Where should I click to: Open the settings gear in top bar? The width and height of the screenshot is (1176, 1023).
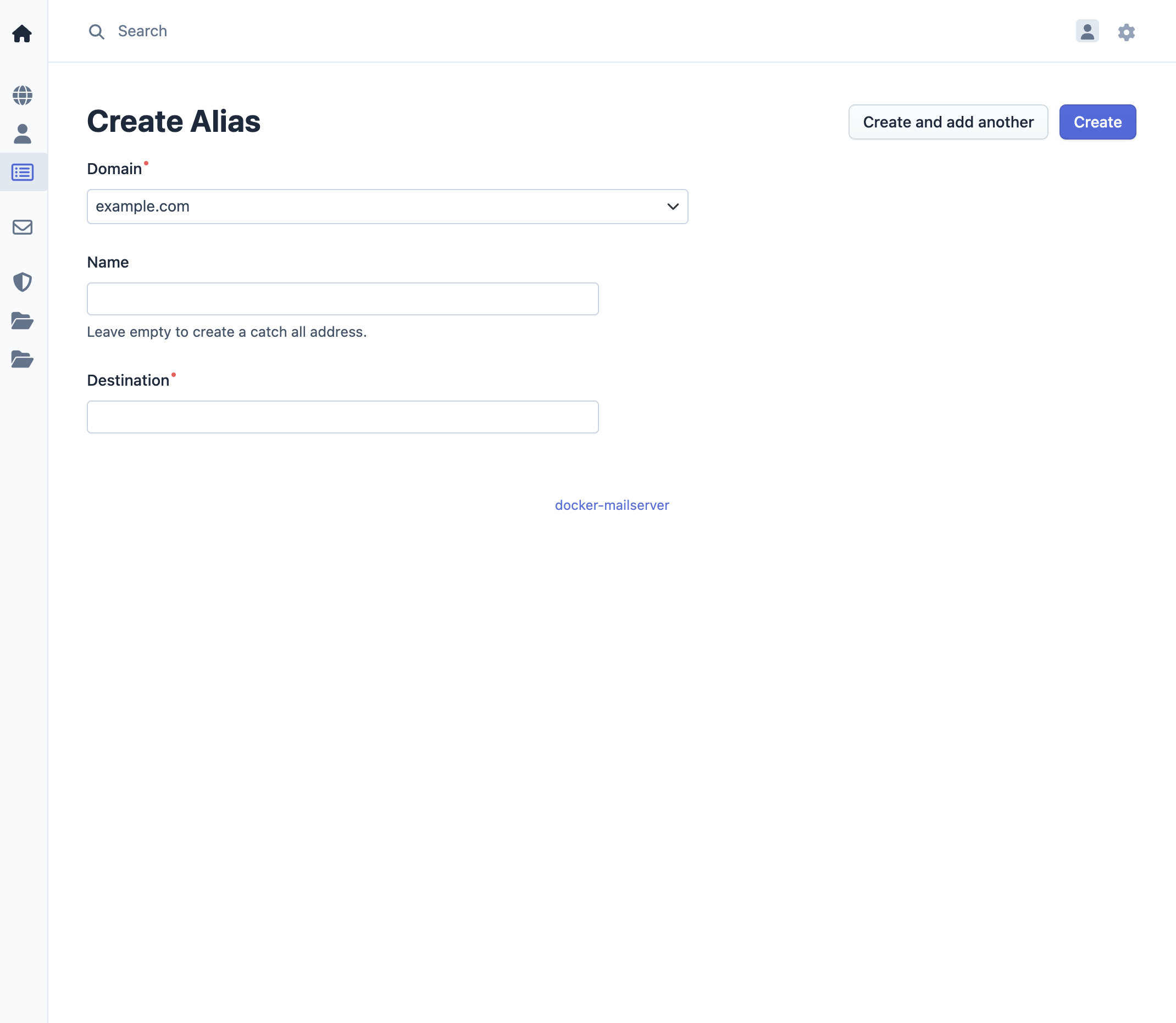point(1127,32)
